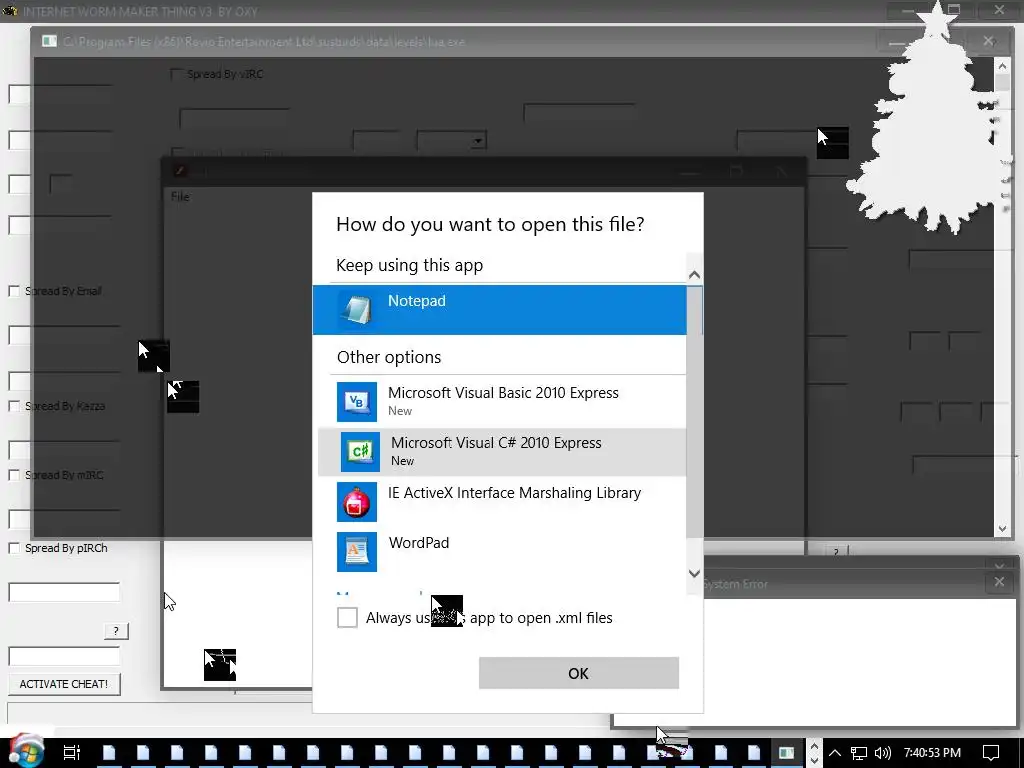Open the File menu in dimmed window
This screenshot has width=1024, height=768.
tap(180, 197)
